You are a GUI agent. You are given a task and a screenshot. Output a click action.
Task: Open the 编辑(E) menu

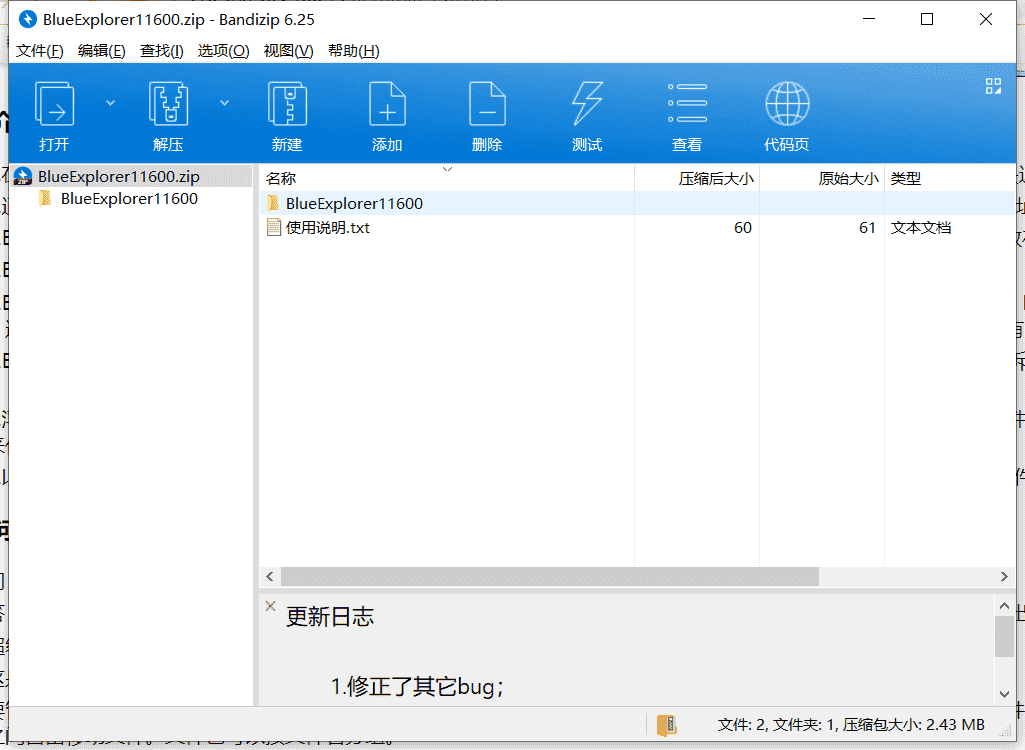(101, 51)
